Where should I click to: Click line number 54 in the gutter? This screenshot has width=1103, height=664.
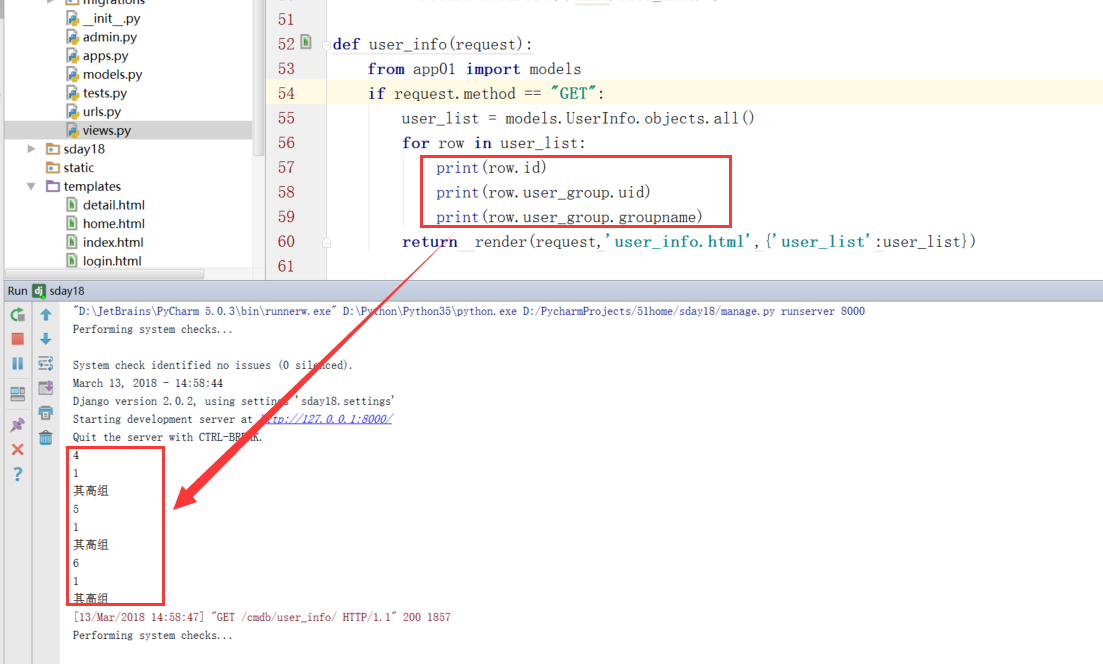click(286, 94)
